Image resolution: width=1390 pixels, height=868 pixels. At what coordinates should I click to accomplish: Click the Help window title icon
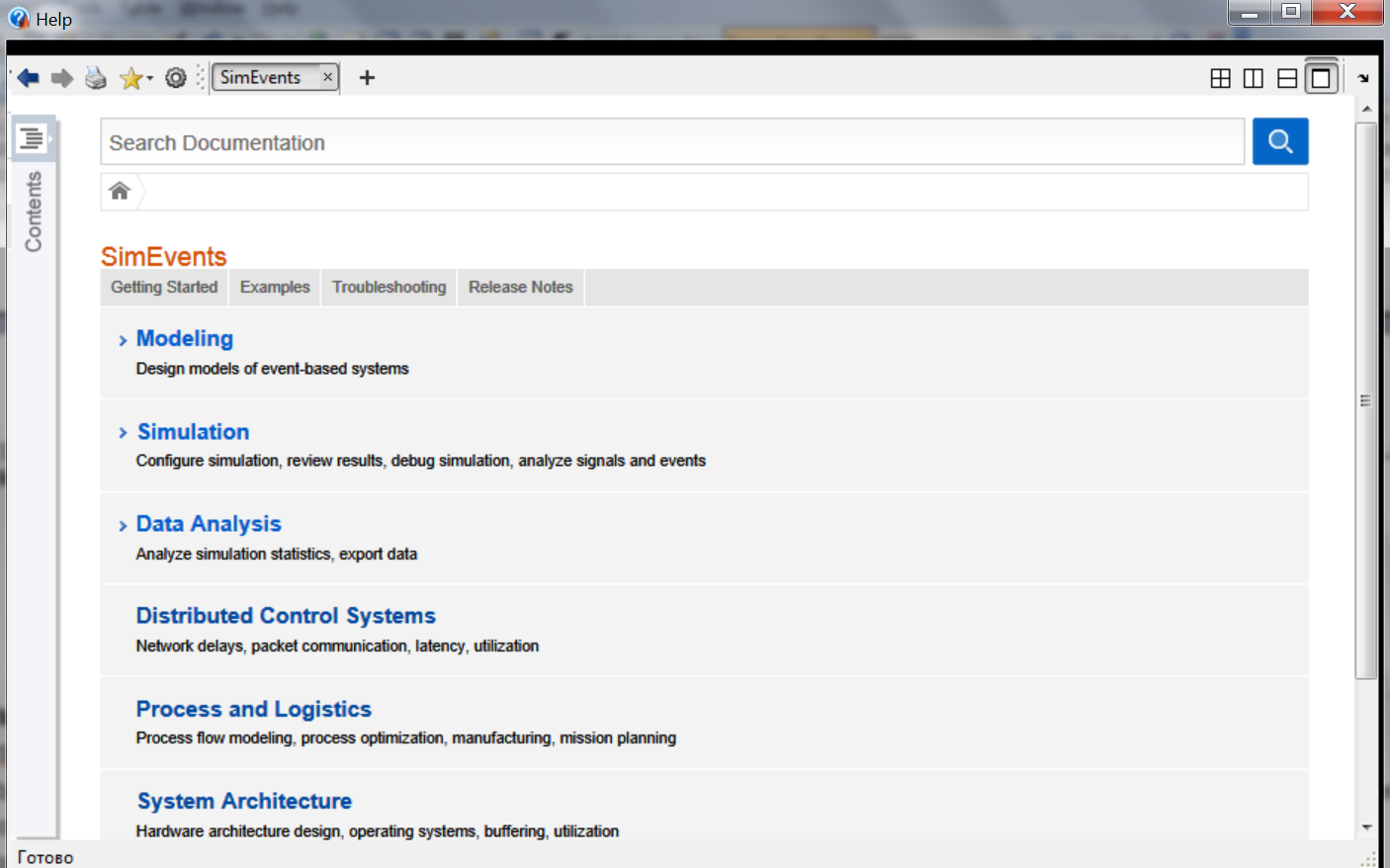click(x=19, y=18)
